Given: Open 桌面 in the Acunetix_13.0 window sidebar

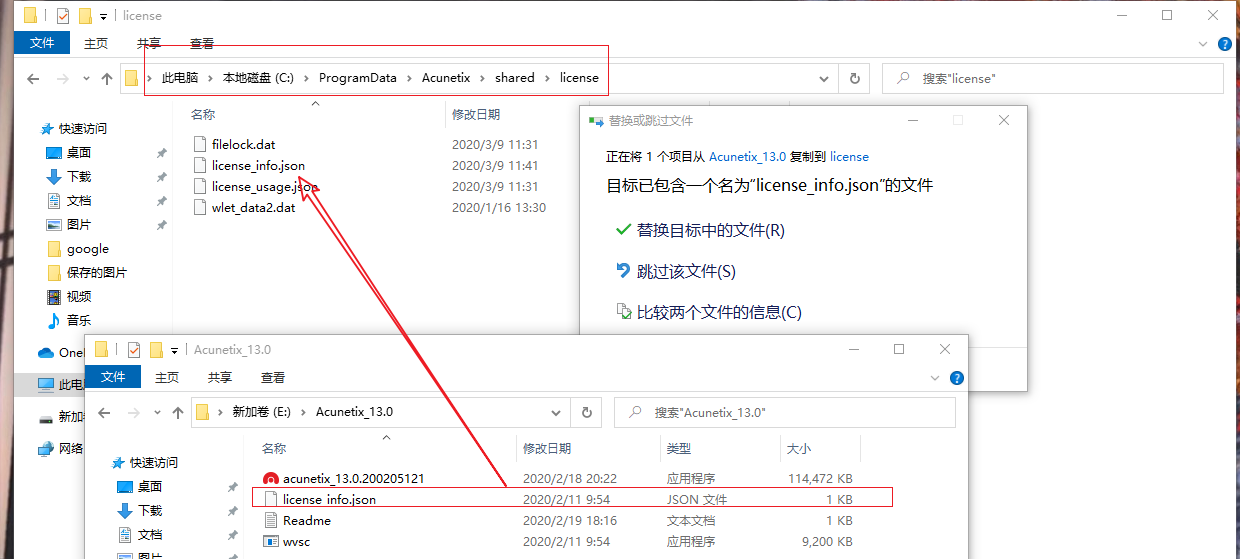Looking at the screenshot, I should [150, 487].
